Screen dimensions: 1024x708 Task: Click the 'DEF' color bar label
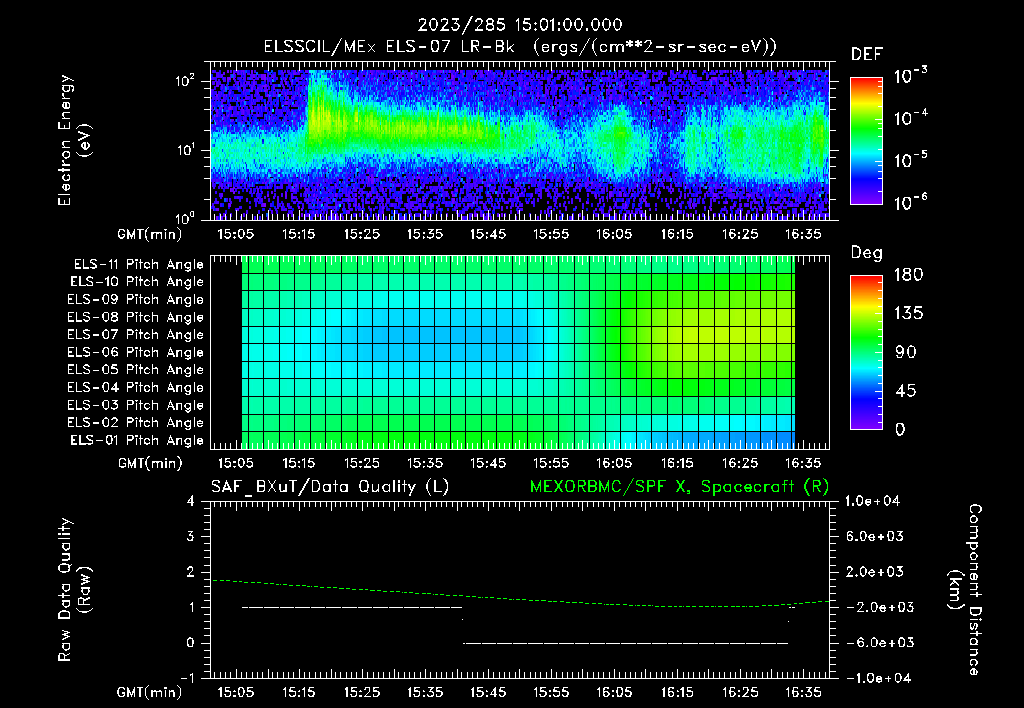pyautogui.click(x=867, y=54)
